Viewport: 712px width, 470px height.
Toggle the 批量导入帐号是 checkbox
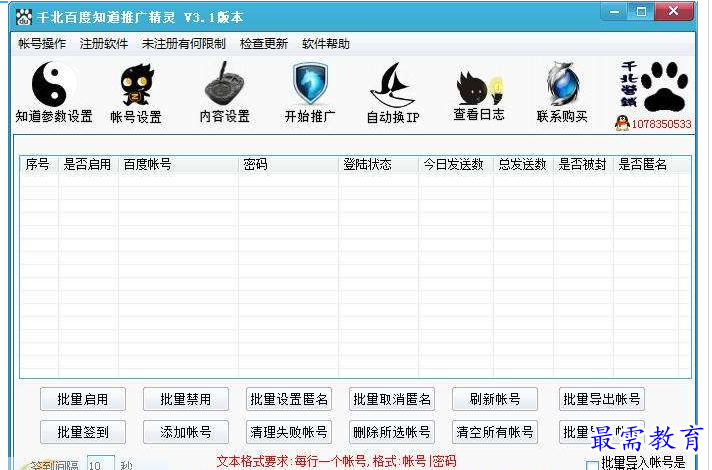[592, 465]
